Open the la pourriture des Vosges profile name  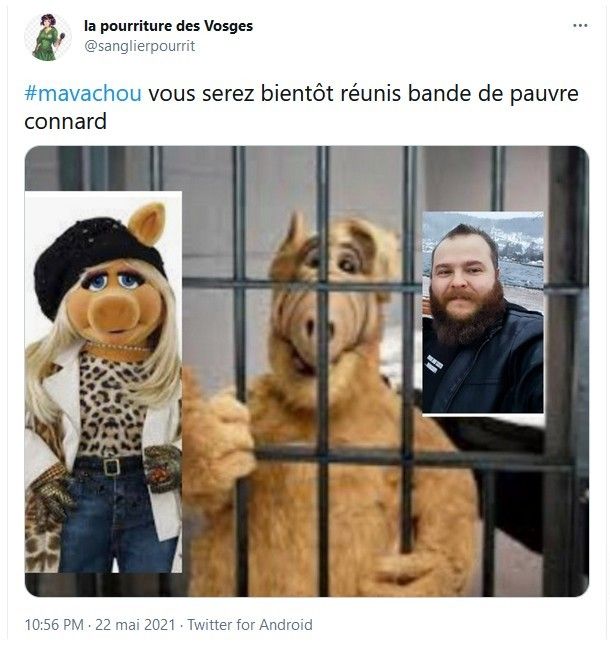168,26
